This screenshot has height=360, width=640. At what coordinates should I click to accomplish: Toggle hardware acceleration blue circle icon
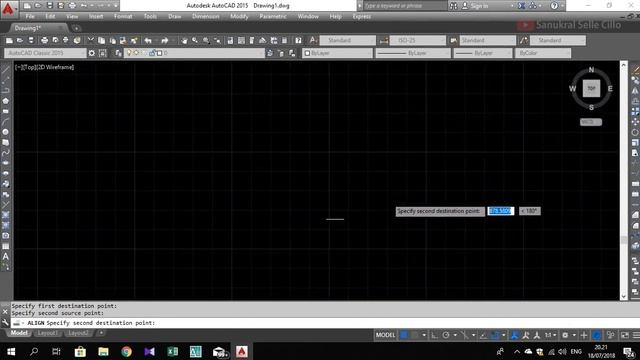click(x=596, y=335)
